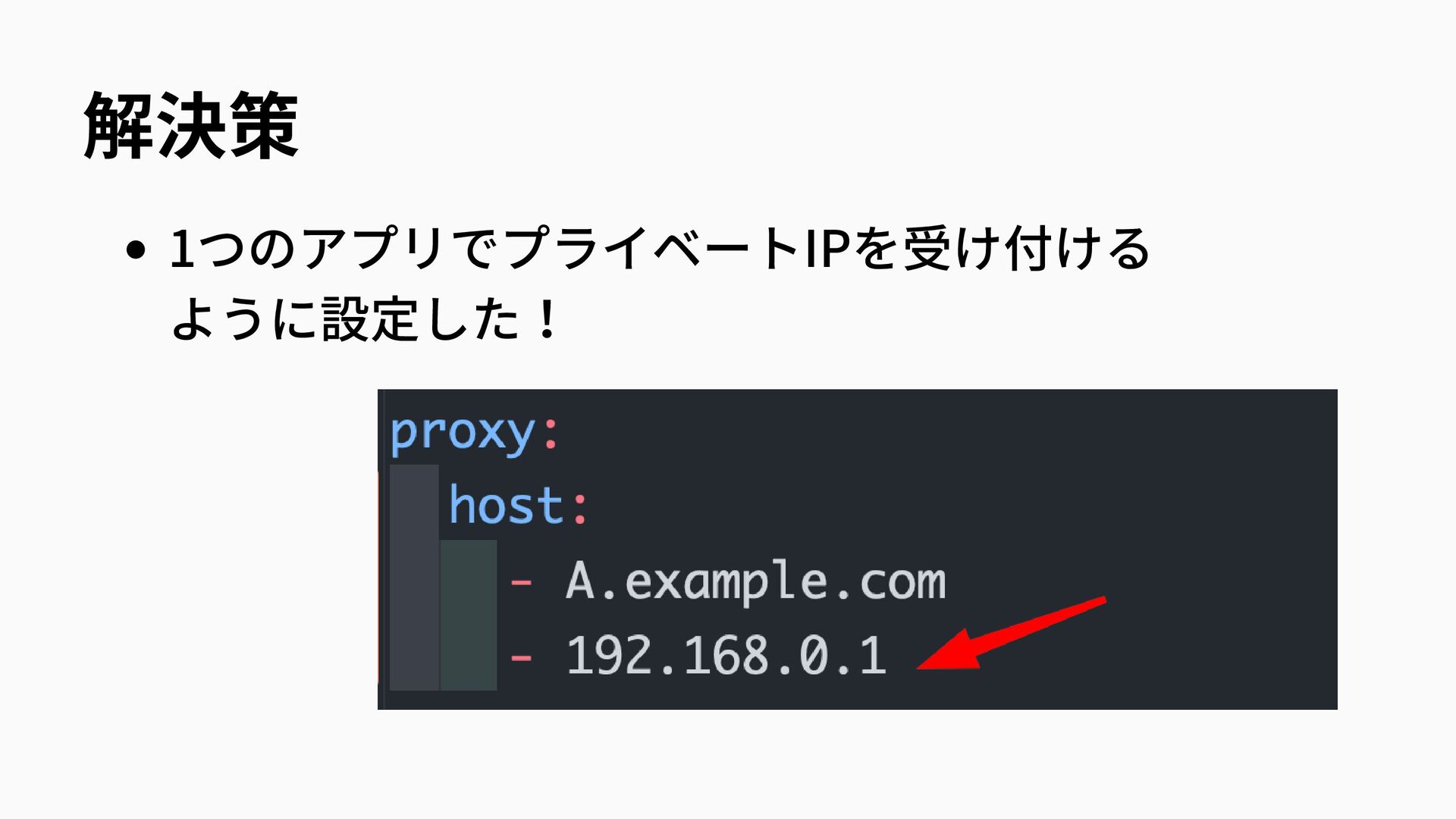Select the proxy key in the code
1456x819 pixels.
point(463,434)
